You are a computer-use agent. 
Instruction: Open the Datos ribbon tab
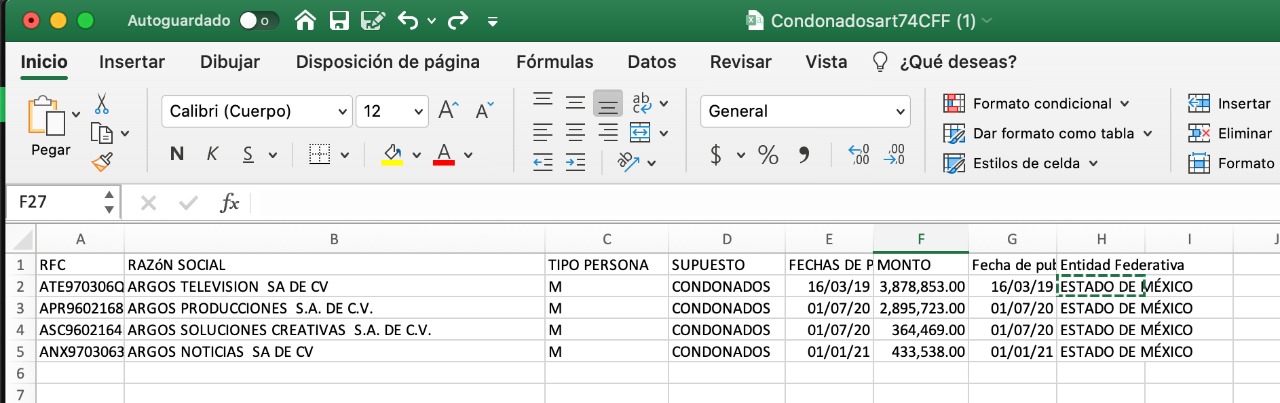651,62
